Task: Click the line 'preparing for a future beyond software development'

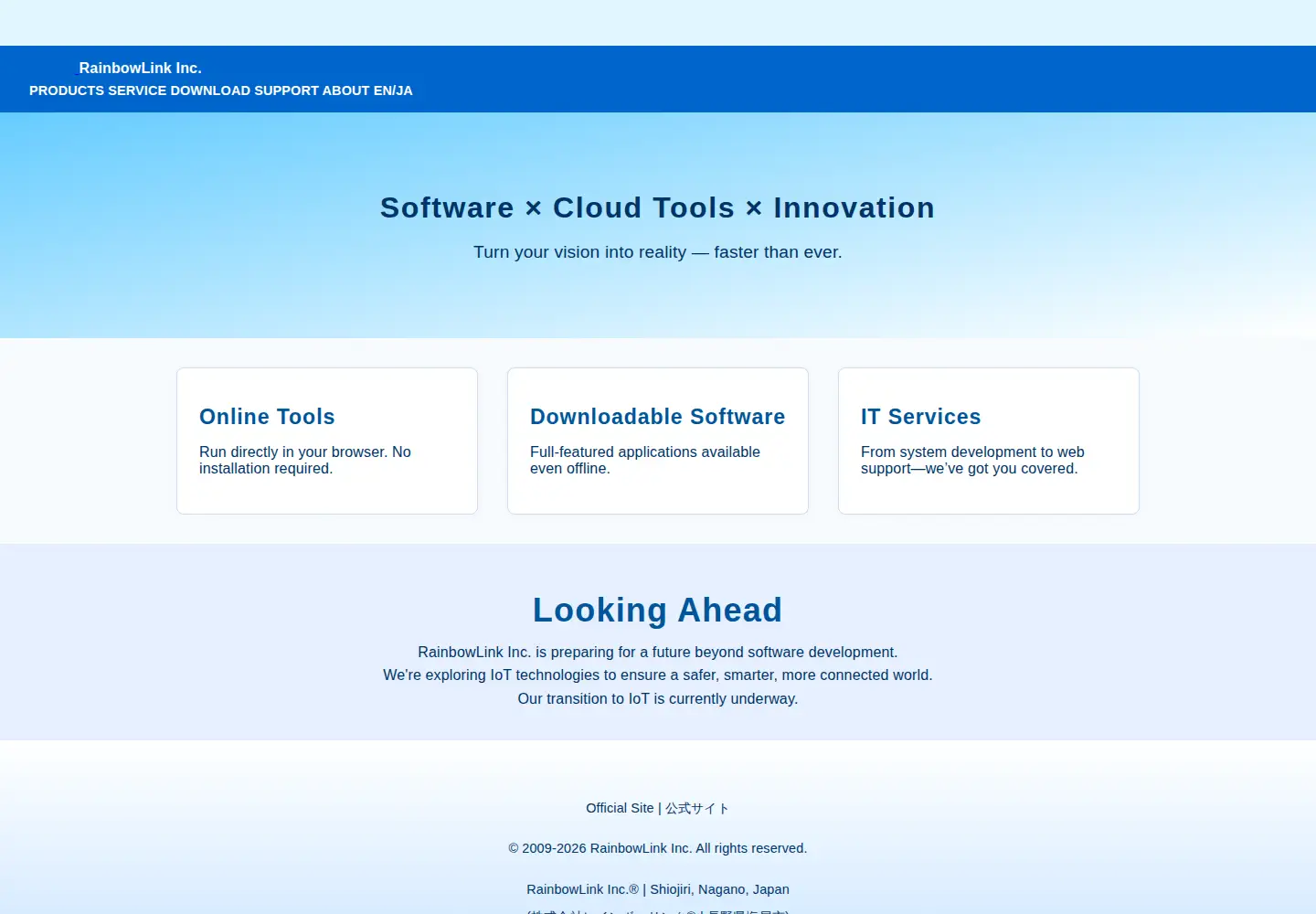Action: coord(658,652)
